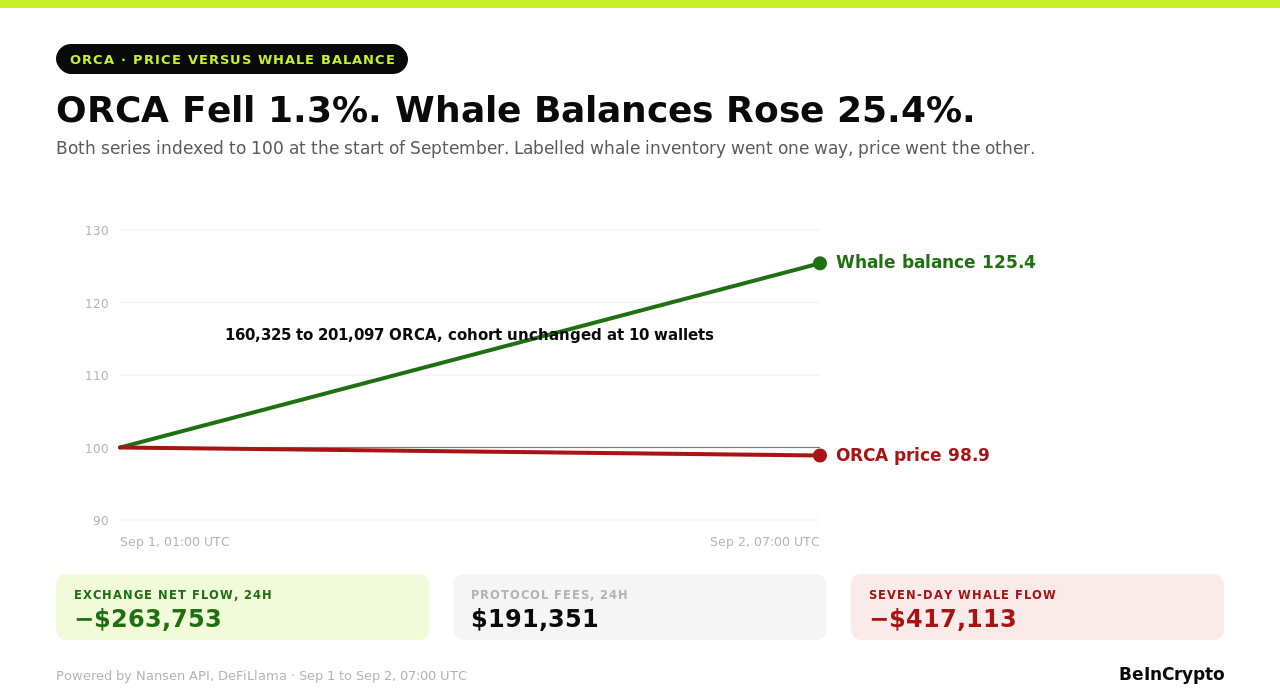Click the subtitle about series indexed to 100
The image size is (1280, 700).
(x=545, y=149)
